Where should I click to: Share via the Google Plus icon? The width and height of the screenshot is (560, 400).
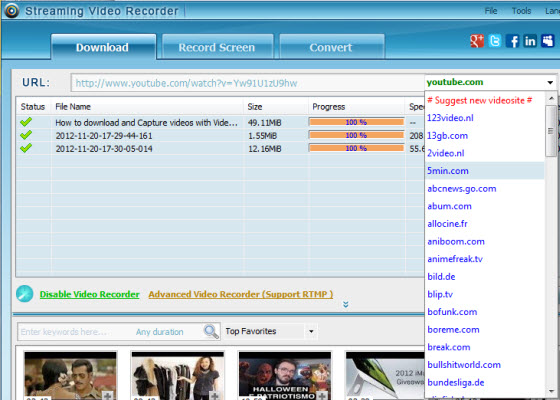coord(477,41)
